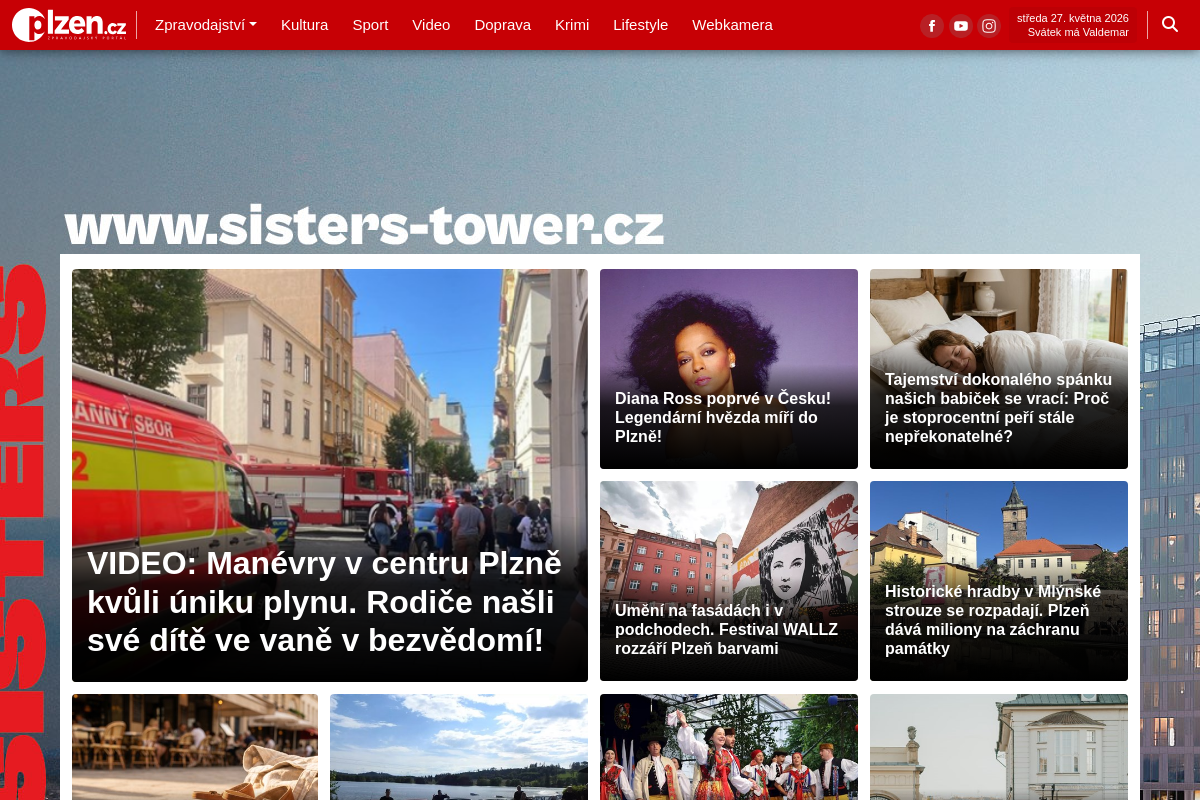Viewport: 1200px width, 800px height.
Task: Select the date text středa 27. května 2026
Action: pyautogui.click(x=1072, y=18)
